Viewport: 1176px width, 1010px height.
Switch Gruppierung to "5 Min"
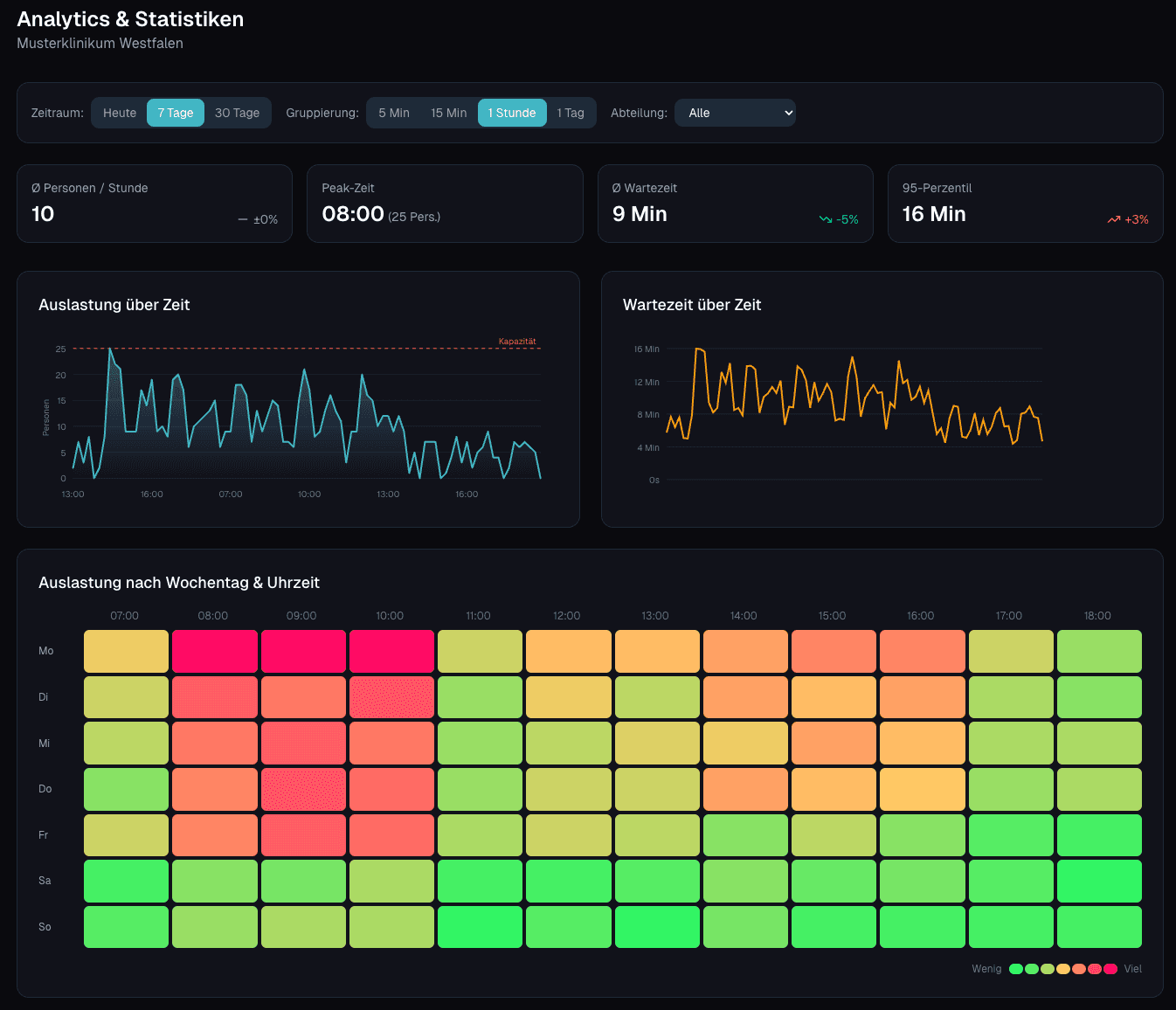click(x=393, y=113)
